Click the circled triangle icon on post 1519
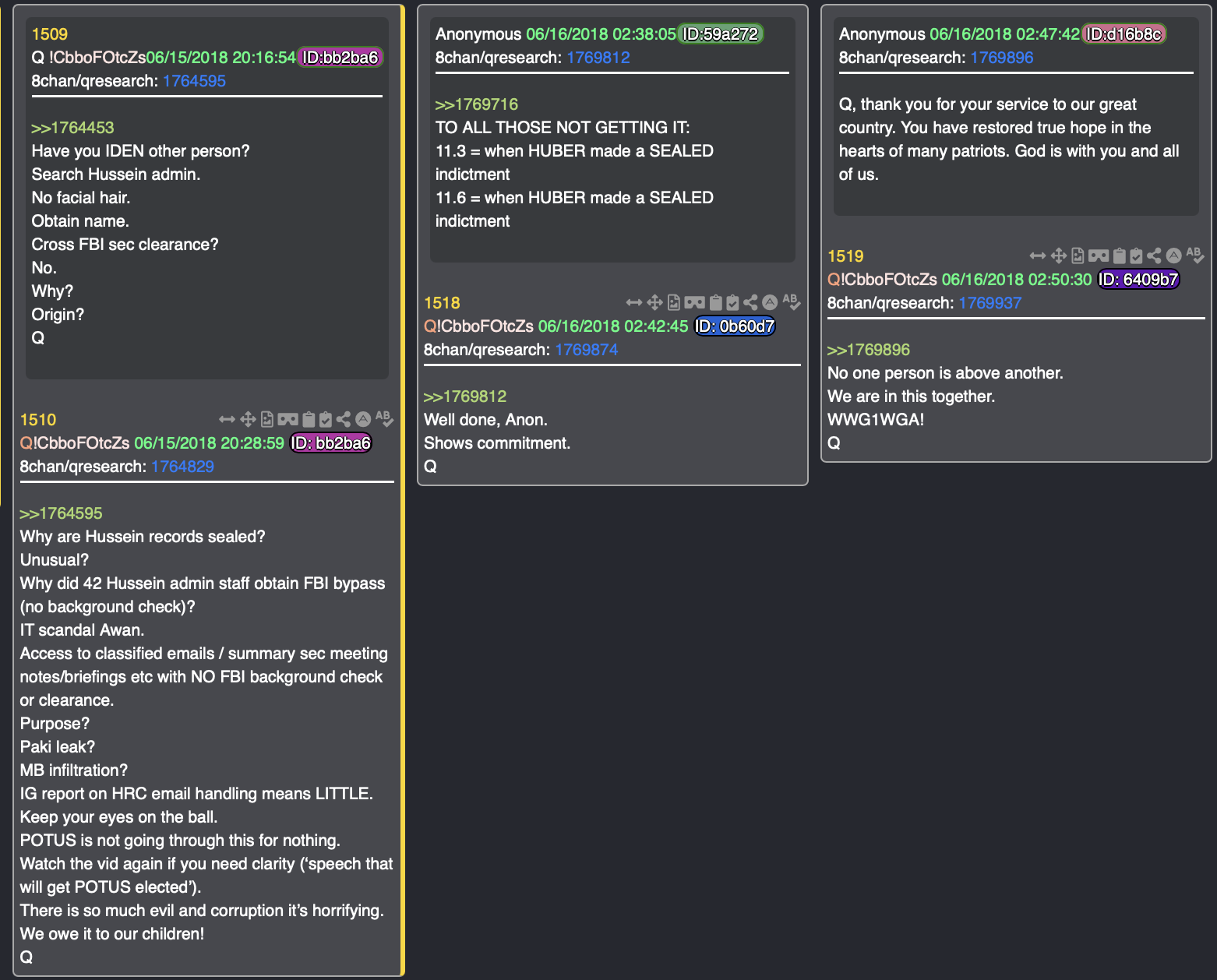 pyautogui.click(x=1173, y=256)
